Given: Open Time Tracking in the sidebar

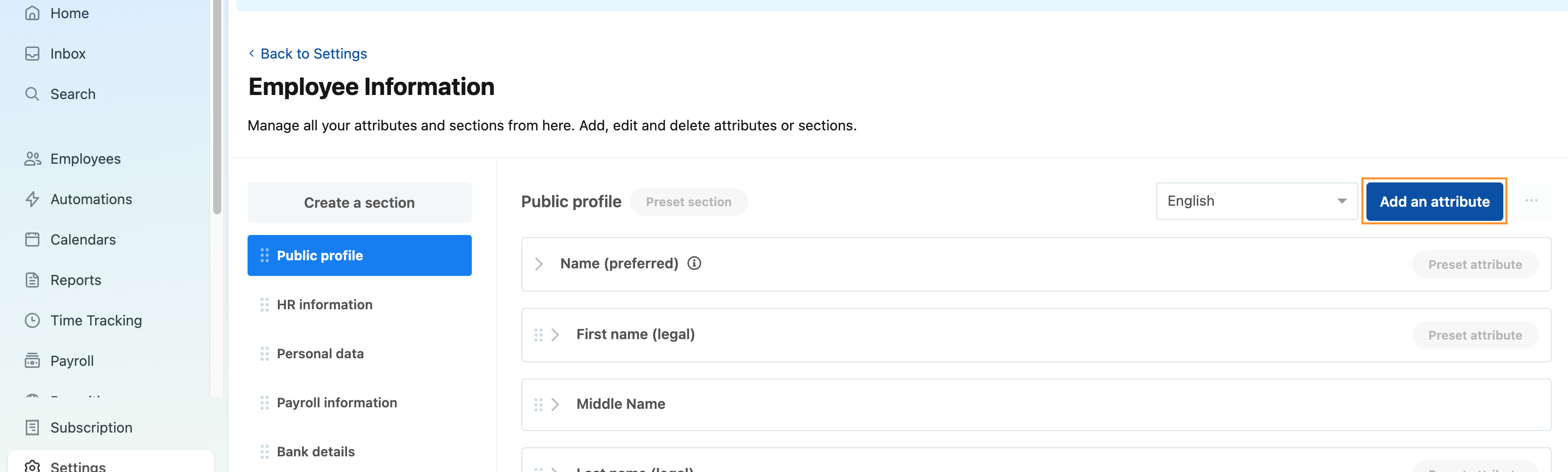Looking at the screenshot, I should pos(95,320).
